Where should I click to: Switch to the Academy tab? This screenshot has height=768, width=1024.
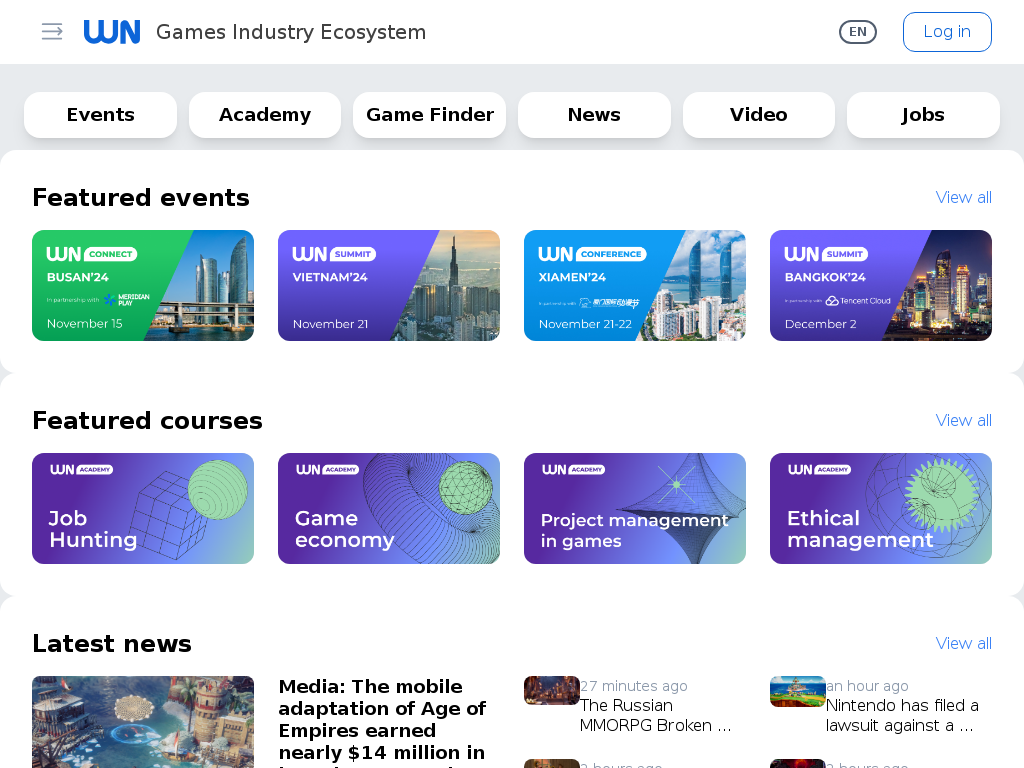[264, 115]
